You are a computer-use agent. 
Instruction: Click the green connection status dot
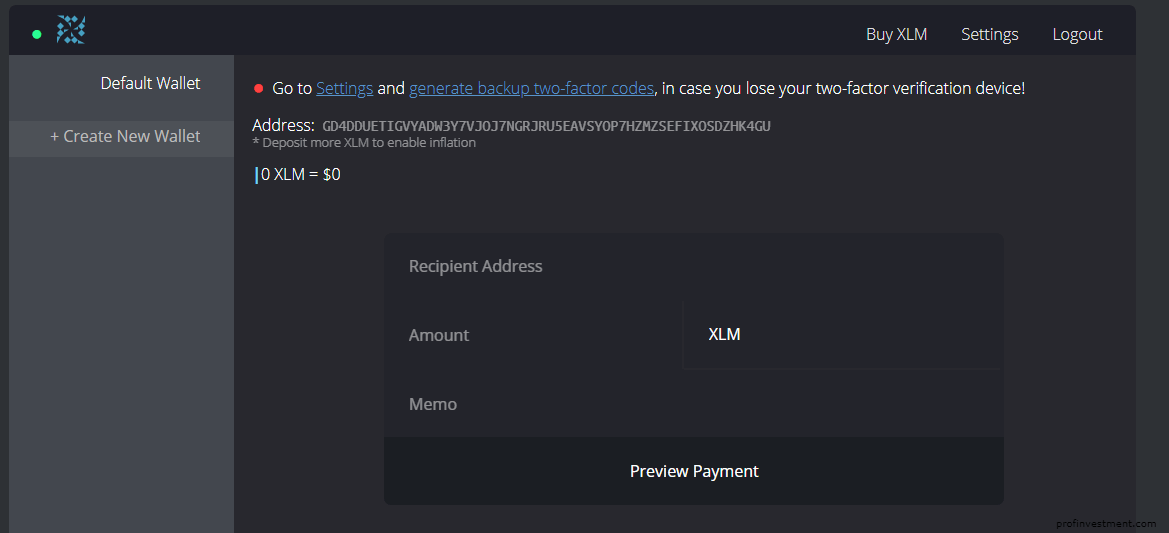click(x=37, y=34)
